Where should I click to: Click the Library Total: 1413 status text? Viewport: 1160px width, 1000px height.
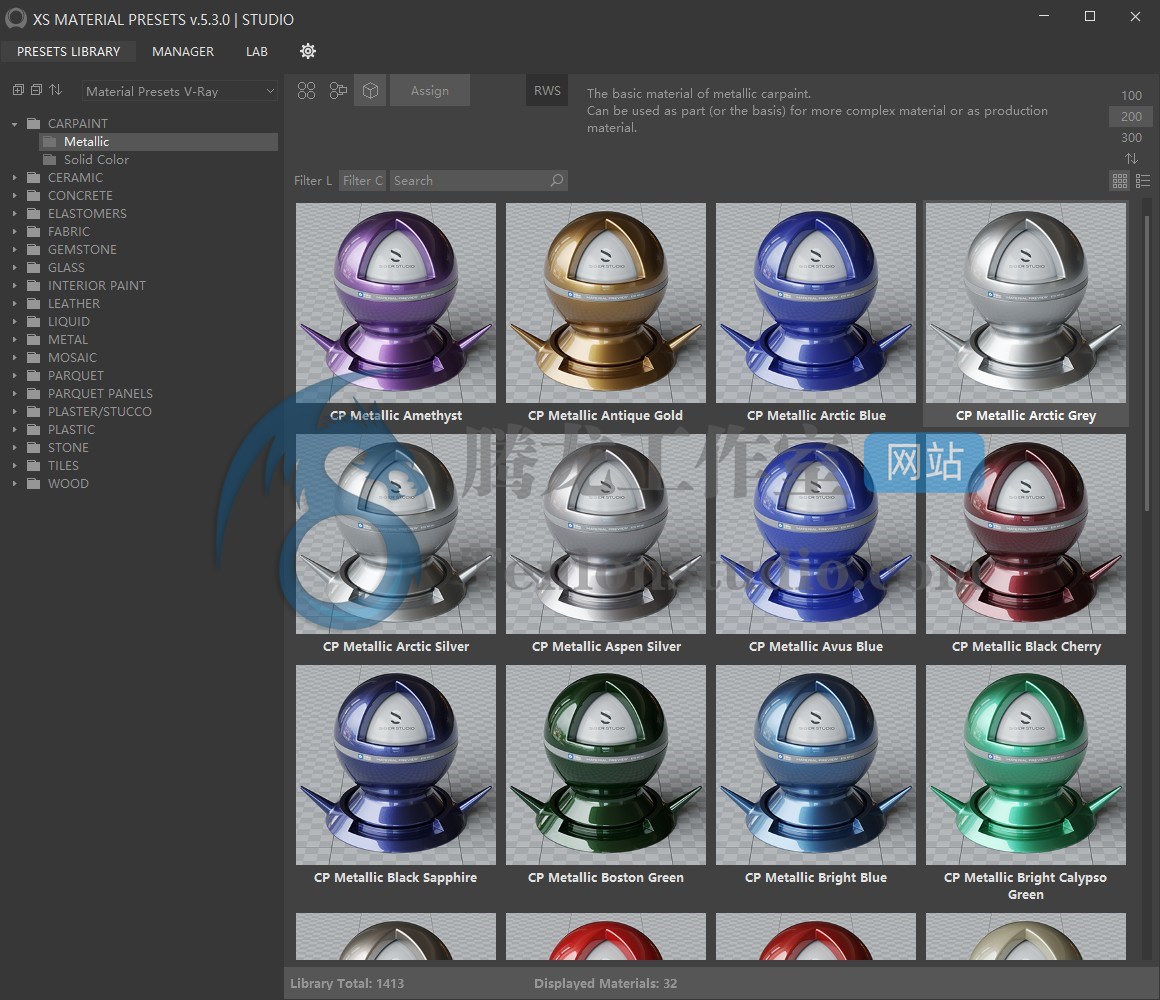coord(347,983)
